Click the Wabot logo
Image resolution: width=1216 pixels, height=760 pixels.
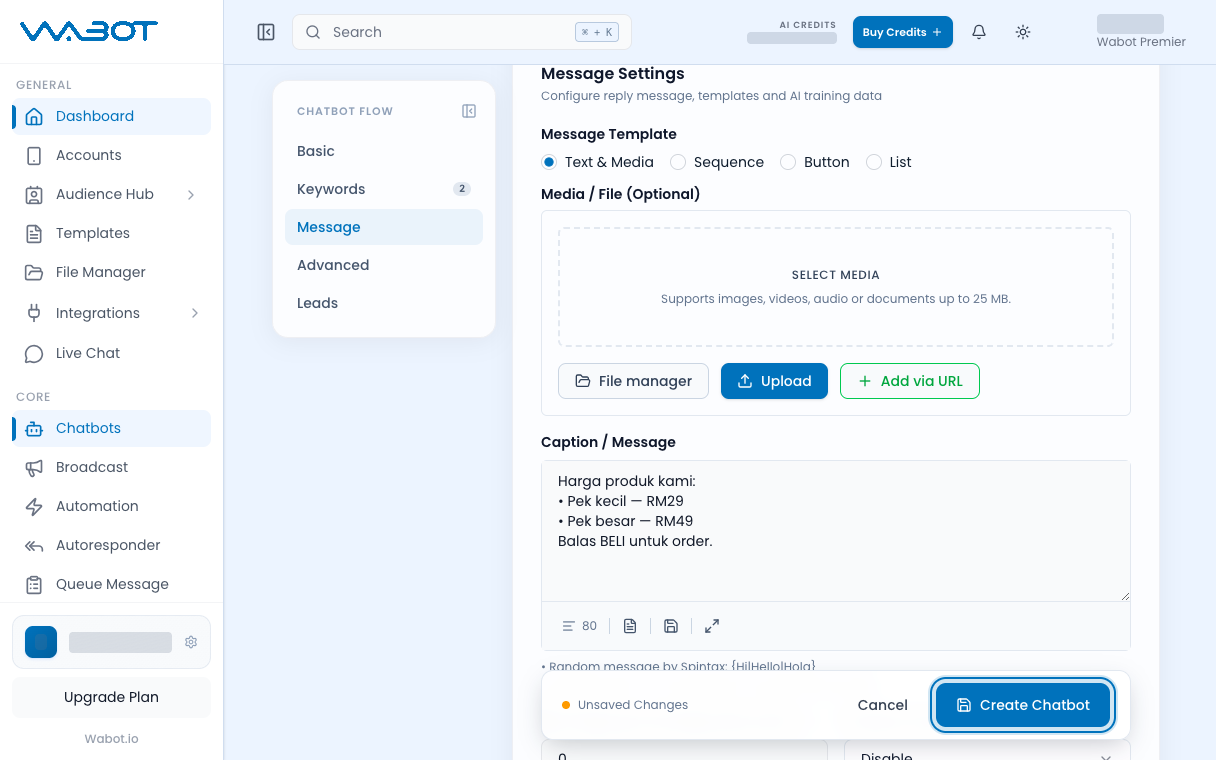click(88, 31)
